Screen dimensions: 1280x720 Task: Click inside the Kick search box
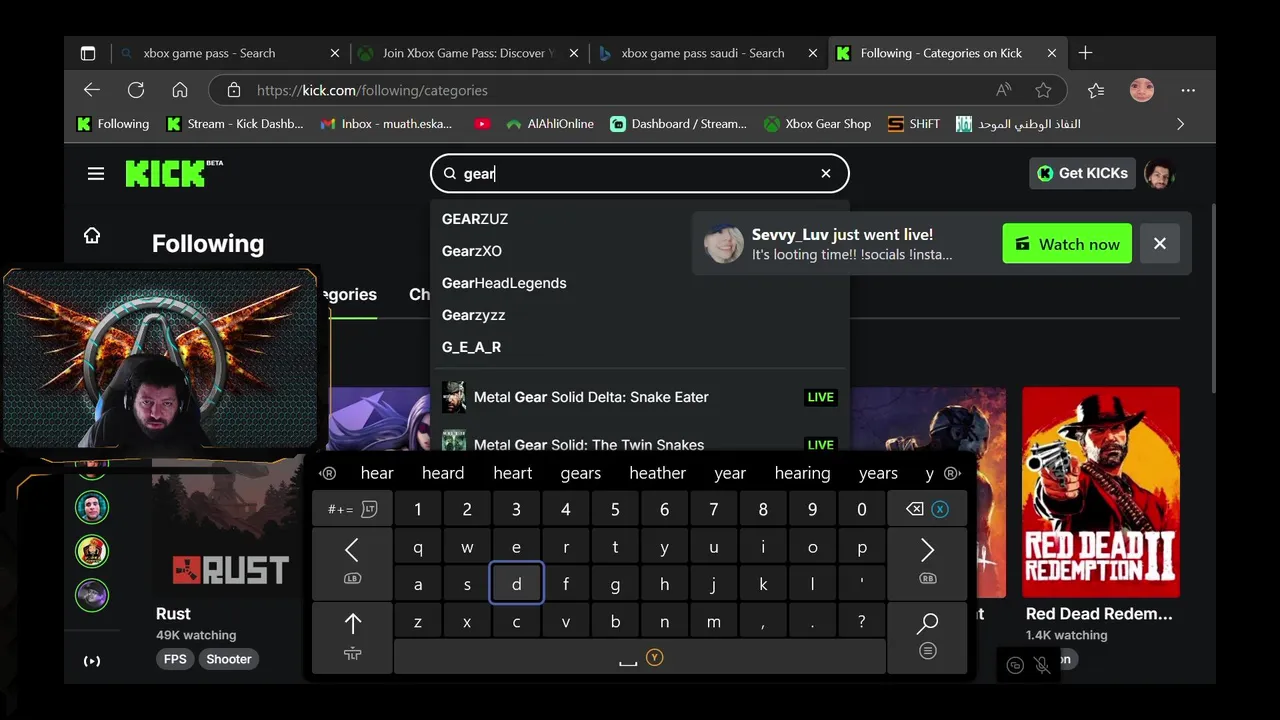coord(640,173)
